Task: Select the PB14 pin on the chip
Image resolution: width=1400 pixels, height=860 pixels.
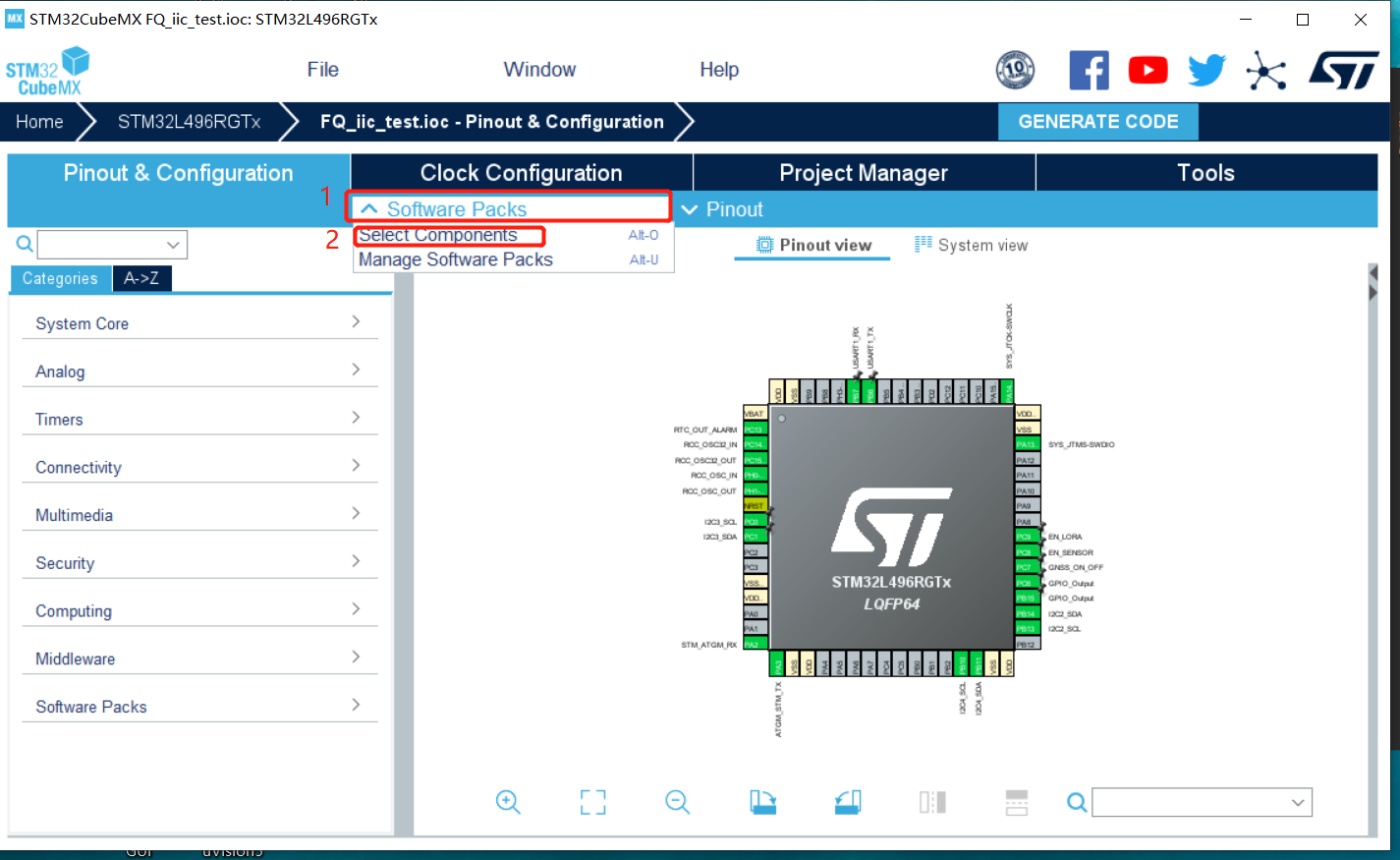Action: 1027,613
